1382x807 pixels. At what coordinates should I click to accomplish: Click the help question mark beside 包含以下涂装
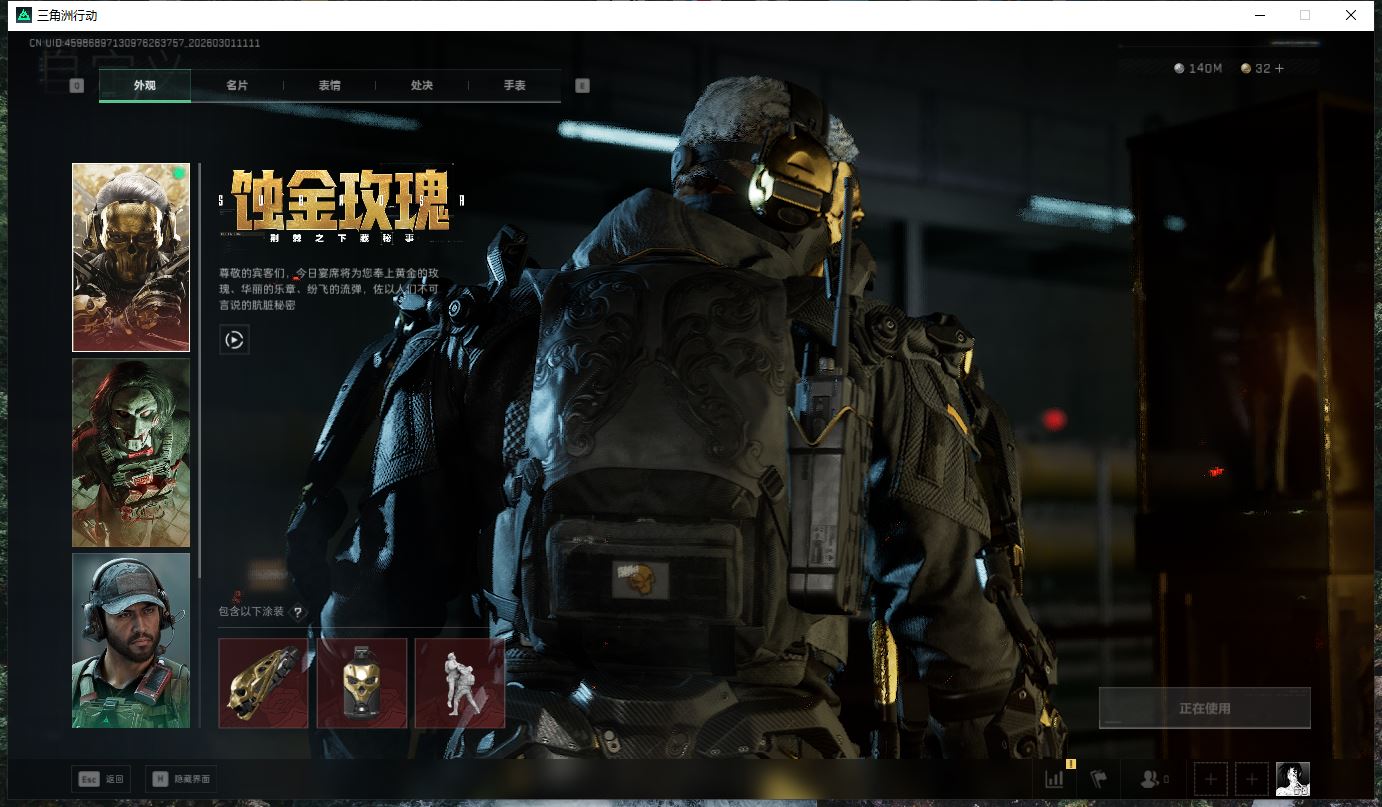coord(297,612)
